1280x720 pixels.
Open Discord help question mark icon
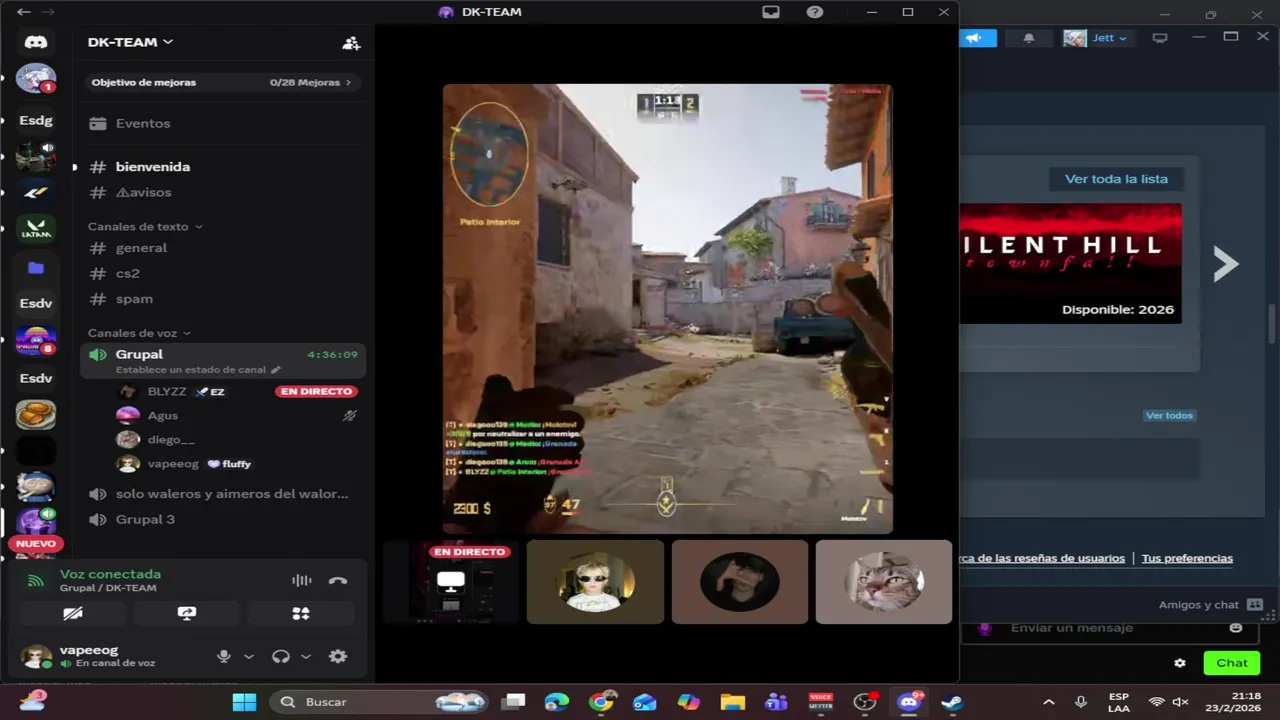(x=815, y=12)
